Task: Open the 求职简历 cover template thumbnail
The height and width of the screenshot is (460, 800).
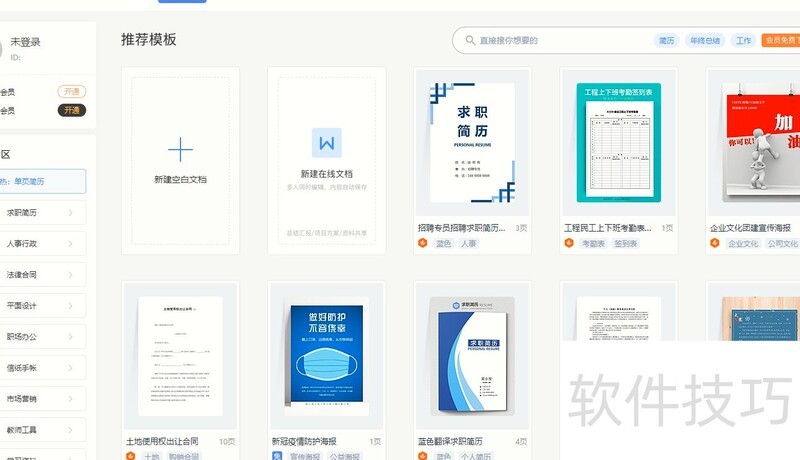Action: click(x=472, y=143)
